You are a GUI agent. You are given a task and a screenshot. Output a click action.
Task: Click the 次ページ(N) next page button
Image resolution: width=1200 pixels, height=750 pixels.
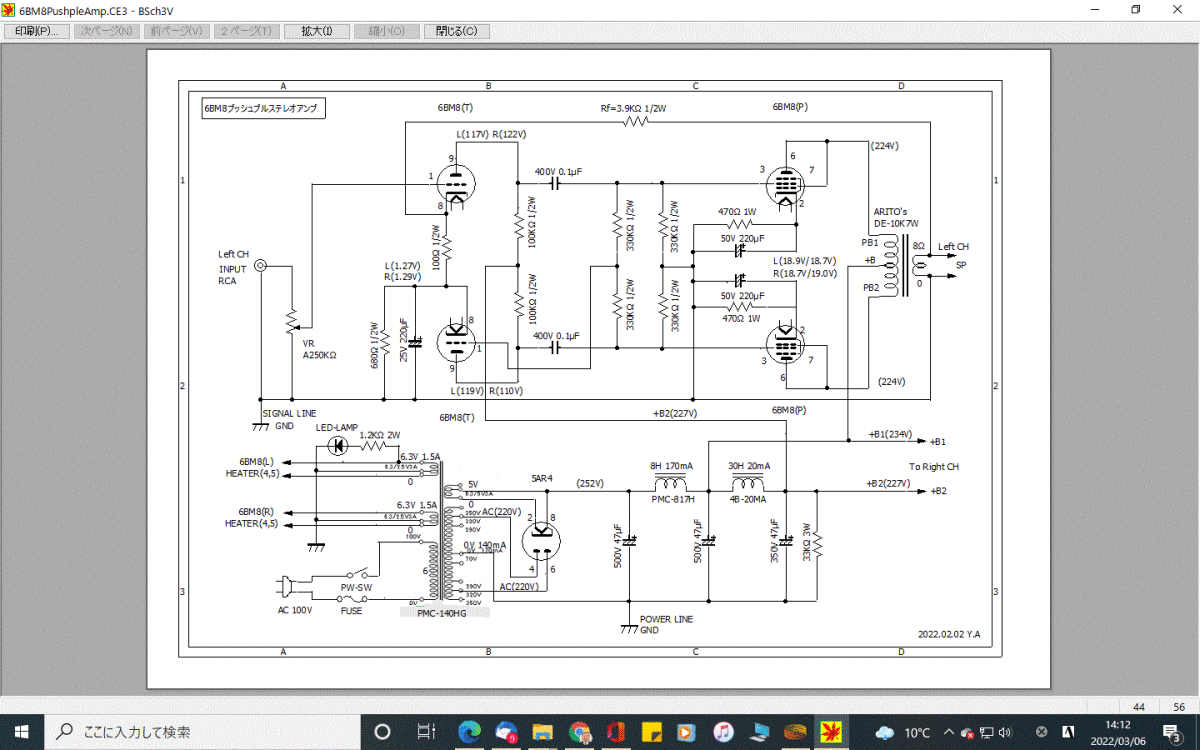click(106, 31)
